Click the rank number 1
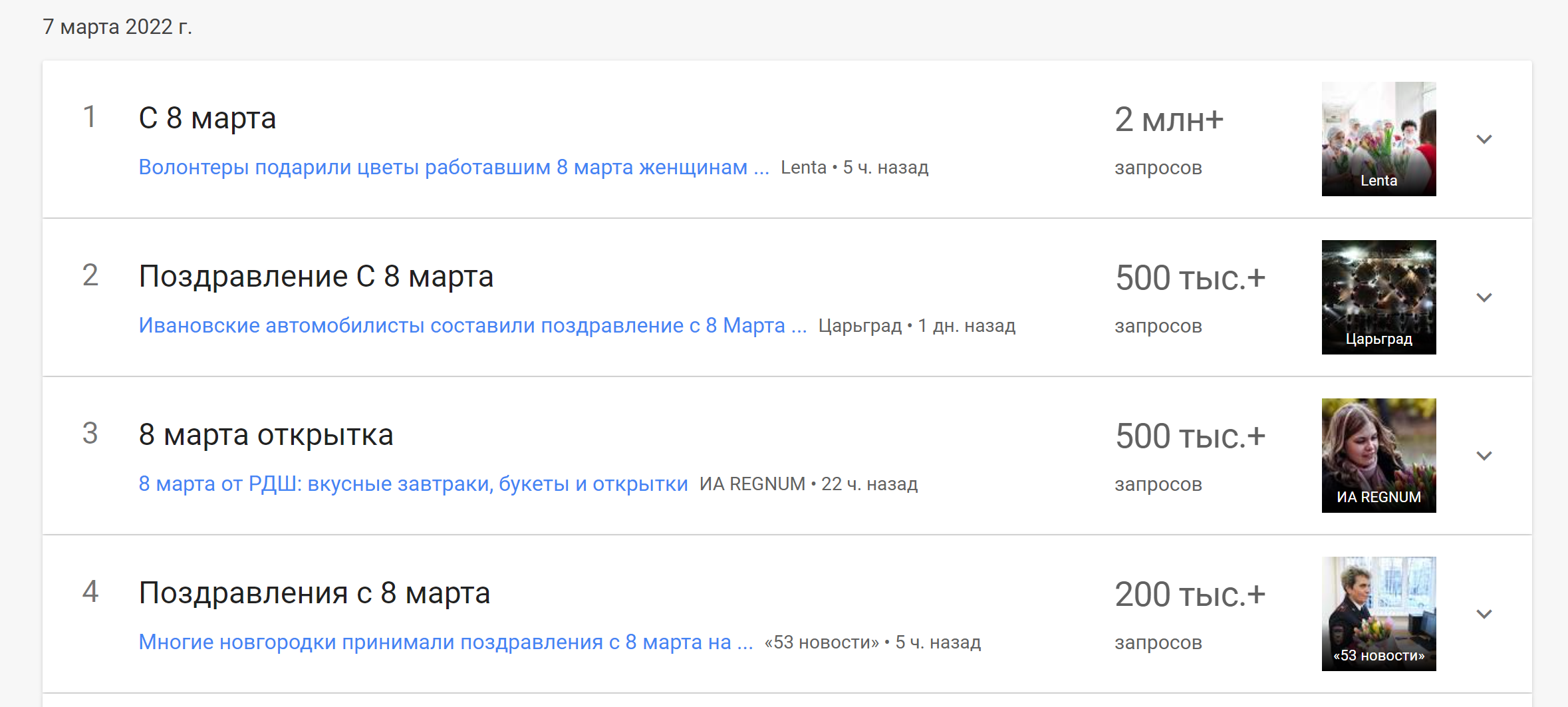Image resolution: width=1568 pixels, height=707 pixels. coord(90,117)
